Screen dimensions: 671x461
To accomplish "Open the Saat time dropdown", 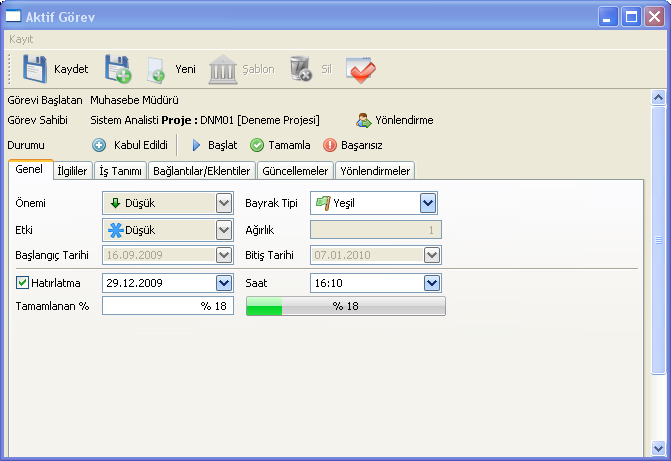I will pyautogui.click(x=430, y=283).
